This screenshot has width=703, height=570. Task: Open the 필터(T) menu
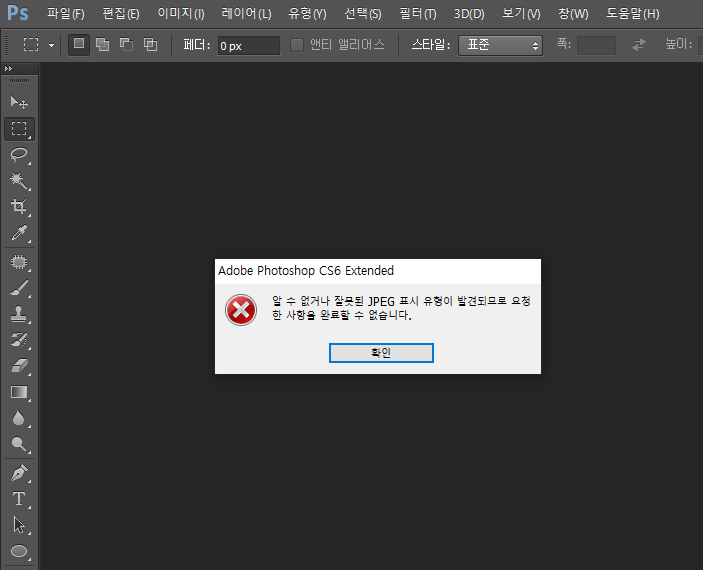(417, 14)
